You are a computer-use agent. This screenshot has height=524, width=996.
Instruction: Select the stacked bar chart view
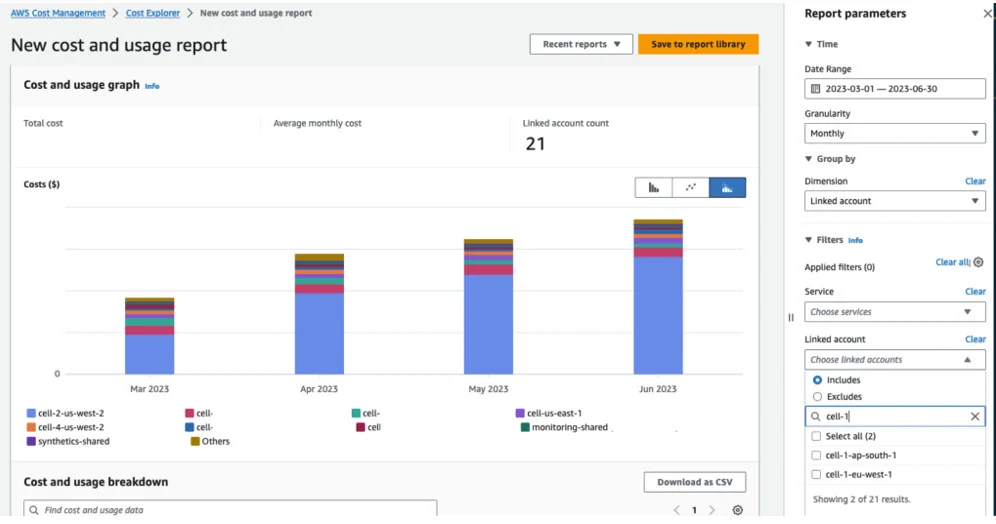click(x=727, y=187)
